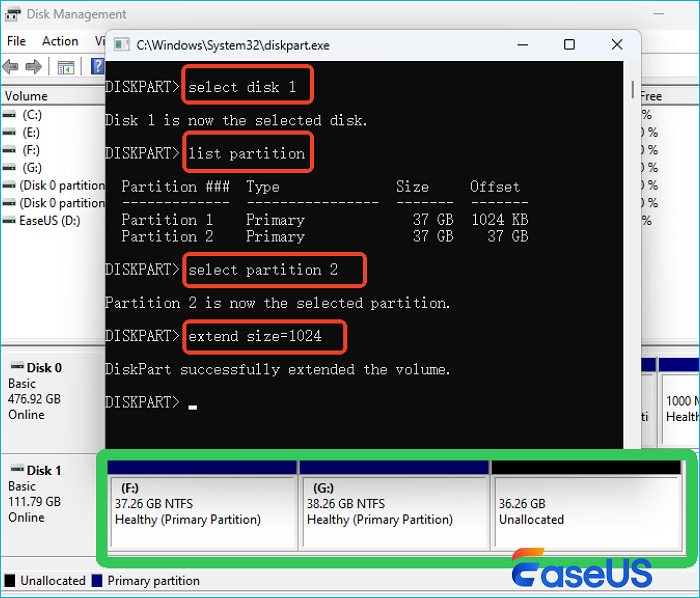Screen dimensions: 700x598
Task: Select the (E:) volume drive icon
Action: click(x=9, y=133)
